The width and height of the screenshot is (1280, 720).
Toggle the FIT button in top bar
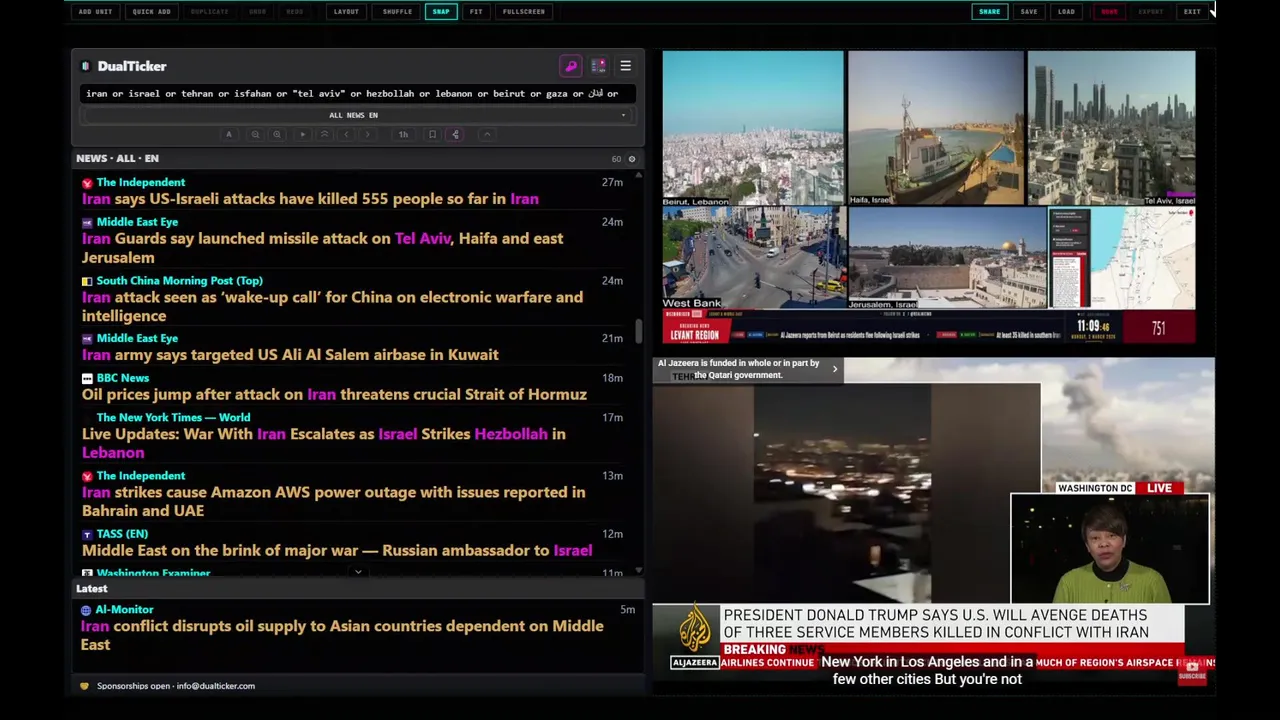coord(476,12)
